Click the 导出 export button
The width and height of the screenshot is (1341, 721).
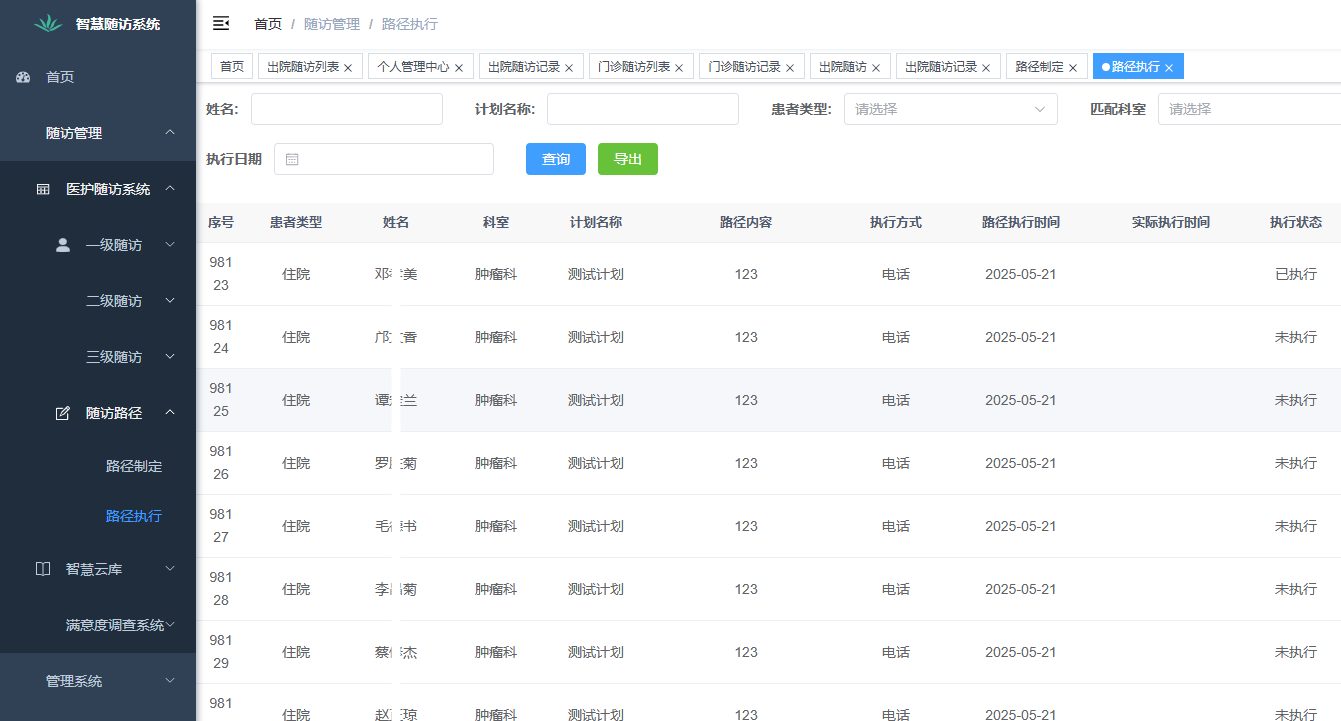[x=628, y=158]
